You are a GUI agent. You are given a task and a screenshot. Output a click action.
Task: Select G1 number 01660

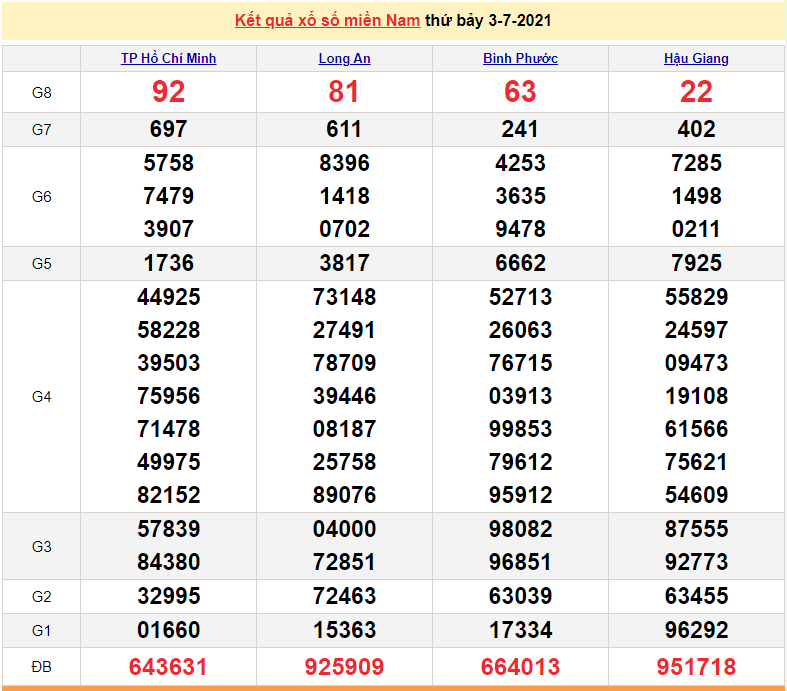click(169, 631)
